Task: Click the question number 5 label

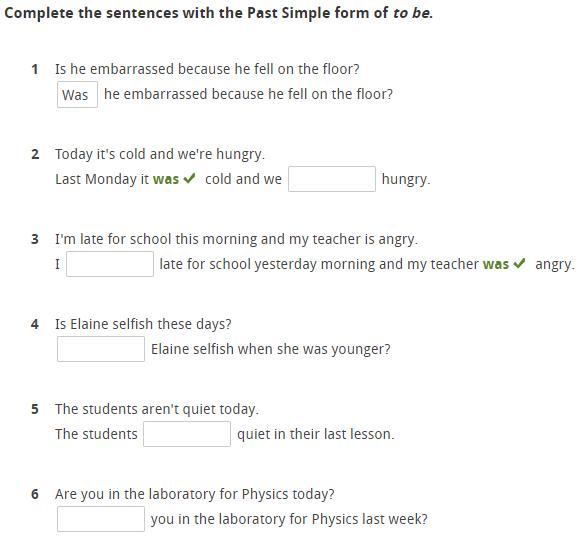Action: click(35, 409)
